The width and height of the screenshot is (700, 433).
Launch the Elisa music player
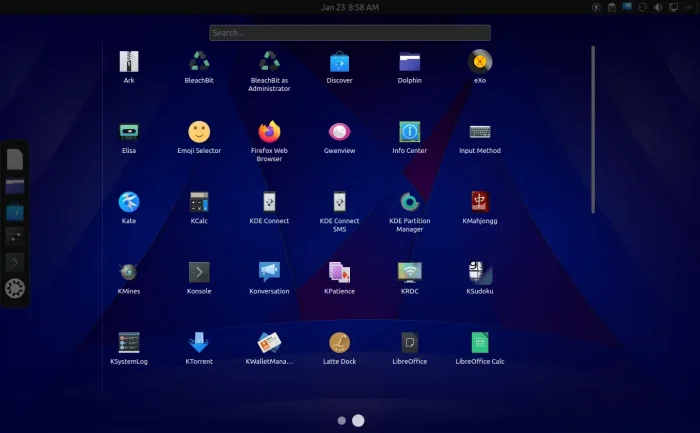(129, 132)
